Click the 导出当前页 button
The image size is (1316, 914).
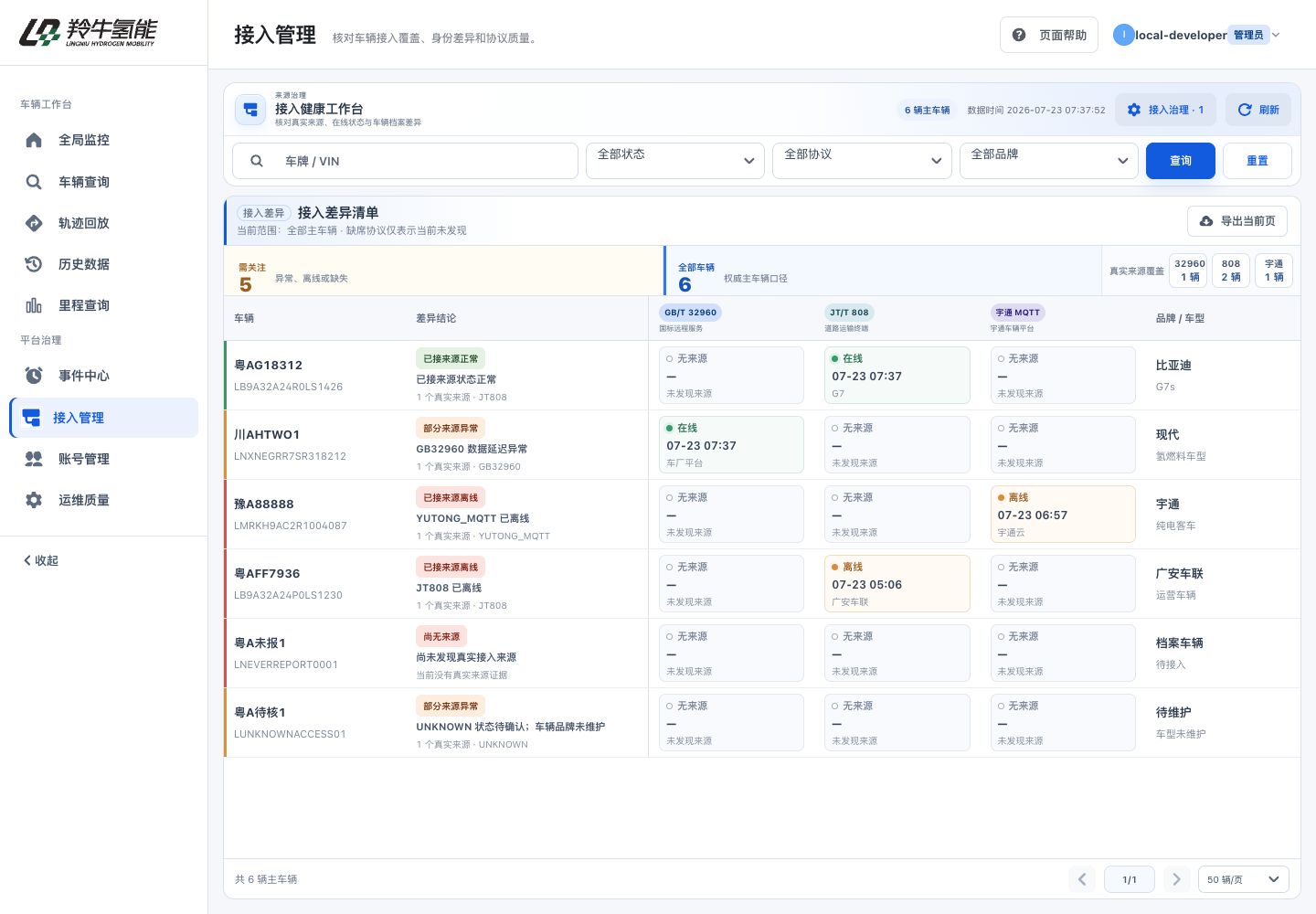(x=1237, y=221)
